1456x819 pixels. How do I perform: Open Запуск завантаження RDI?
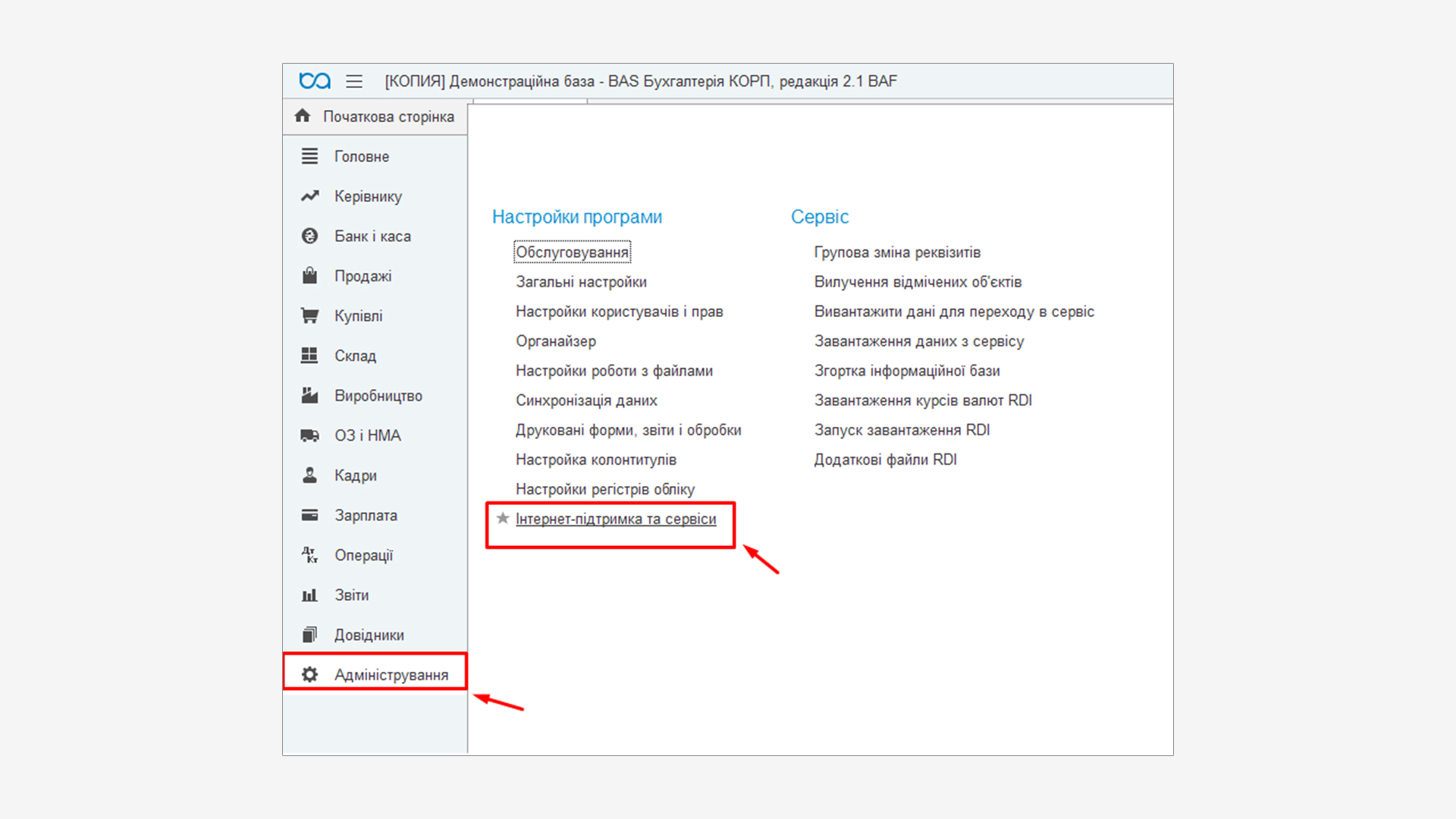[x=902, y=430]
